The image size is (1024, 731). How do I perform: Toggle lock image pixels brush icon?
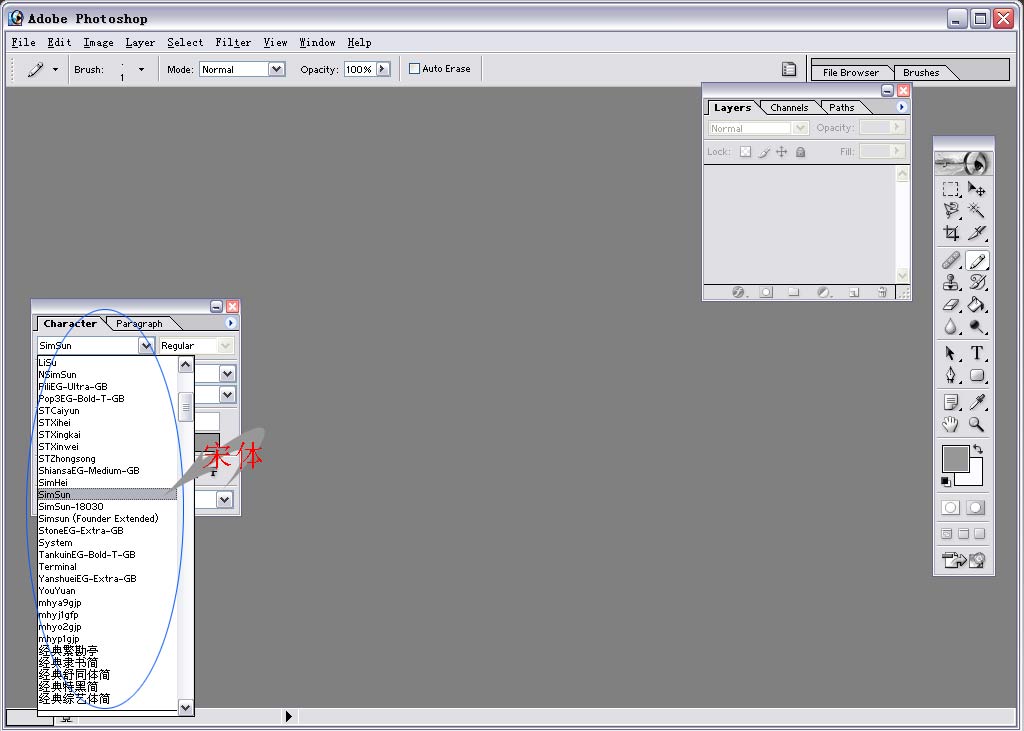(763, 152)
